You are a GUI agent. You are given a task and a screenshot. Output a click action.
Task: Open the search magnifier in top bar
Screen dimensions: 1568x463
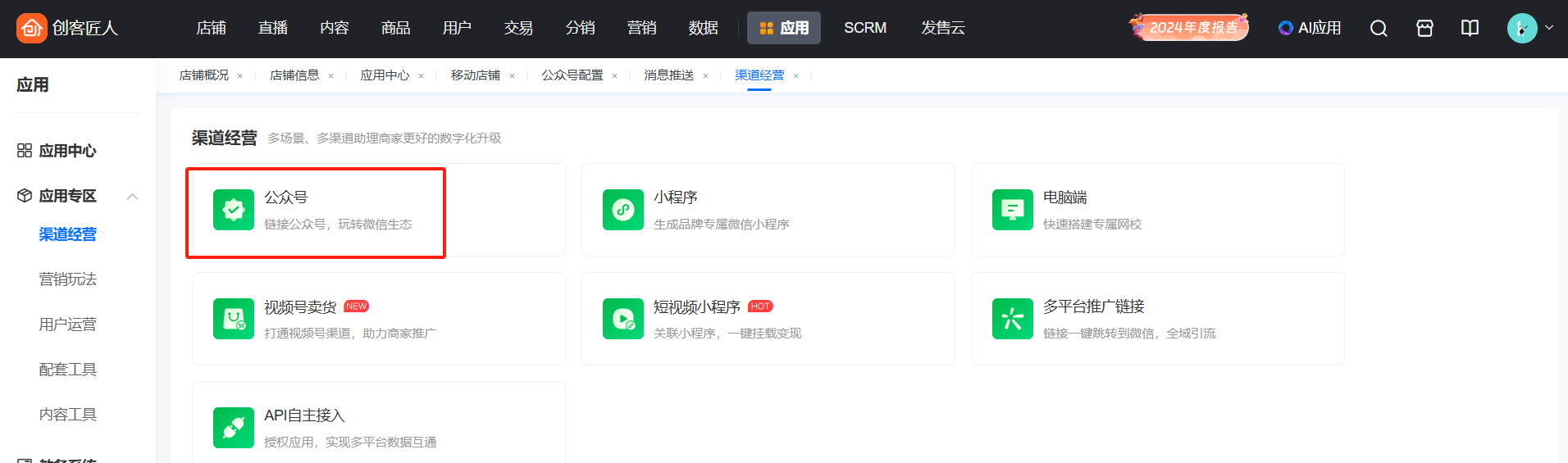[x=1379, y=29]
